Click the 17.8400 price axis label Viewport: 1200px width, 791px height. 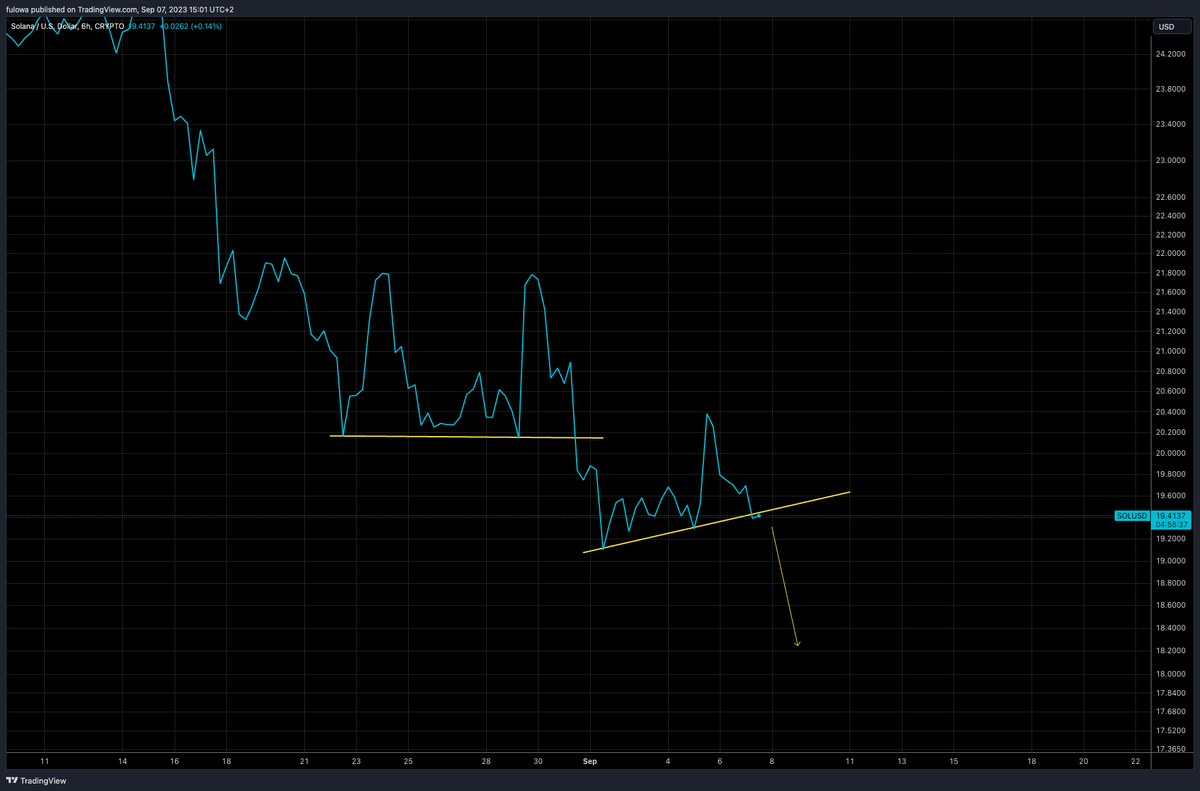tap(1171, 693)
